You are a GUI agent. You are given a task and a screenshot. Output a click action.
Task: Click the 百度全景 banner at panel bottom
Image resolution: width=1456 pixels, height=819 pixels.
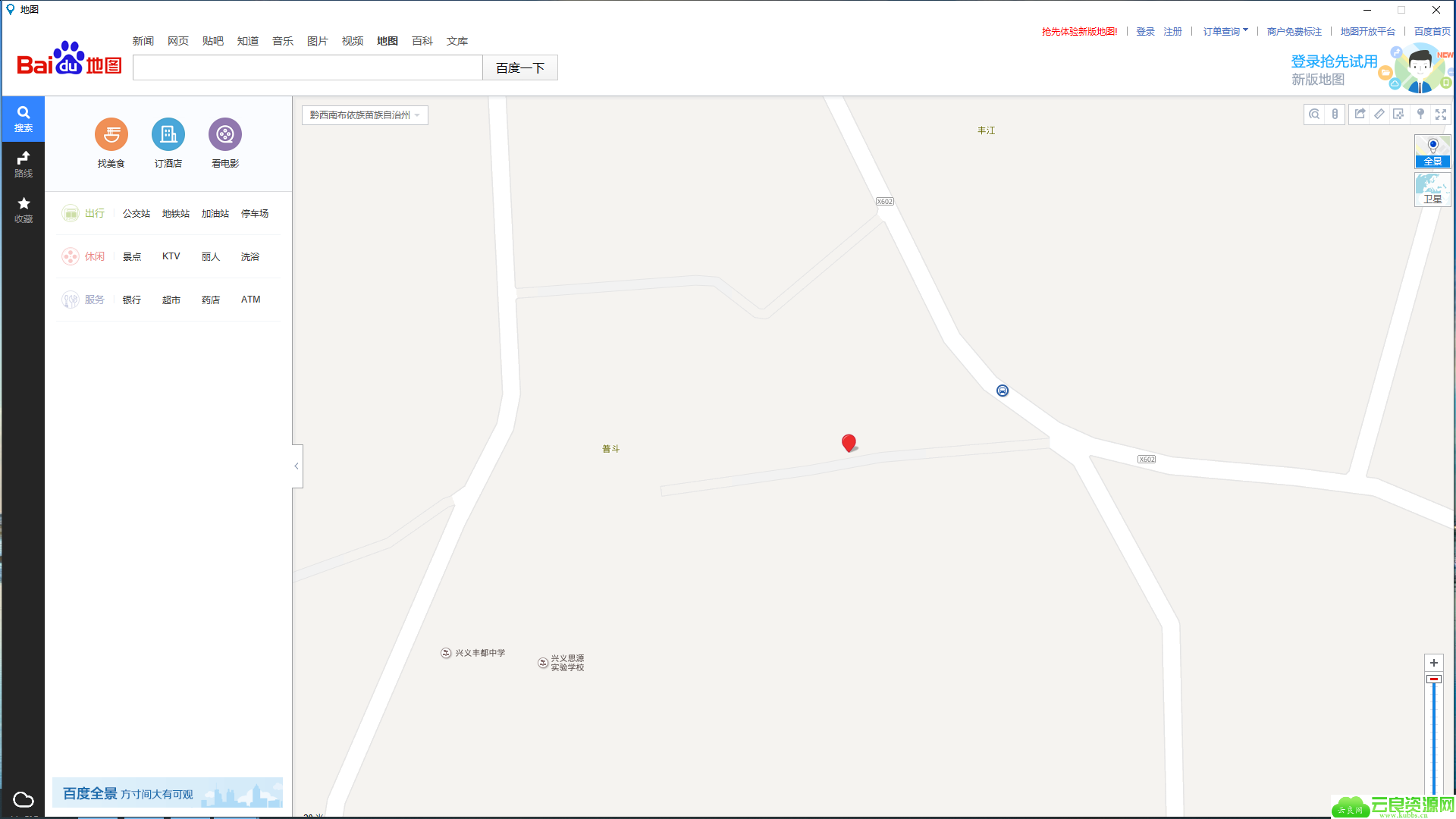pos(168,792)
